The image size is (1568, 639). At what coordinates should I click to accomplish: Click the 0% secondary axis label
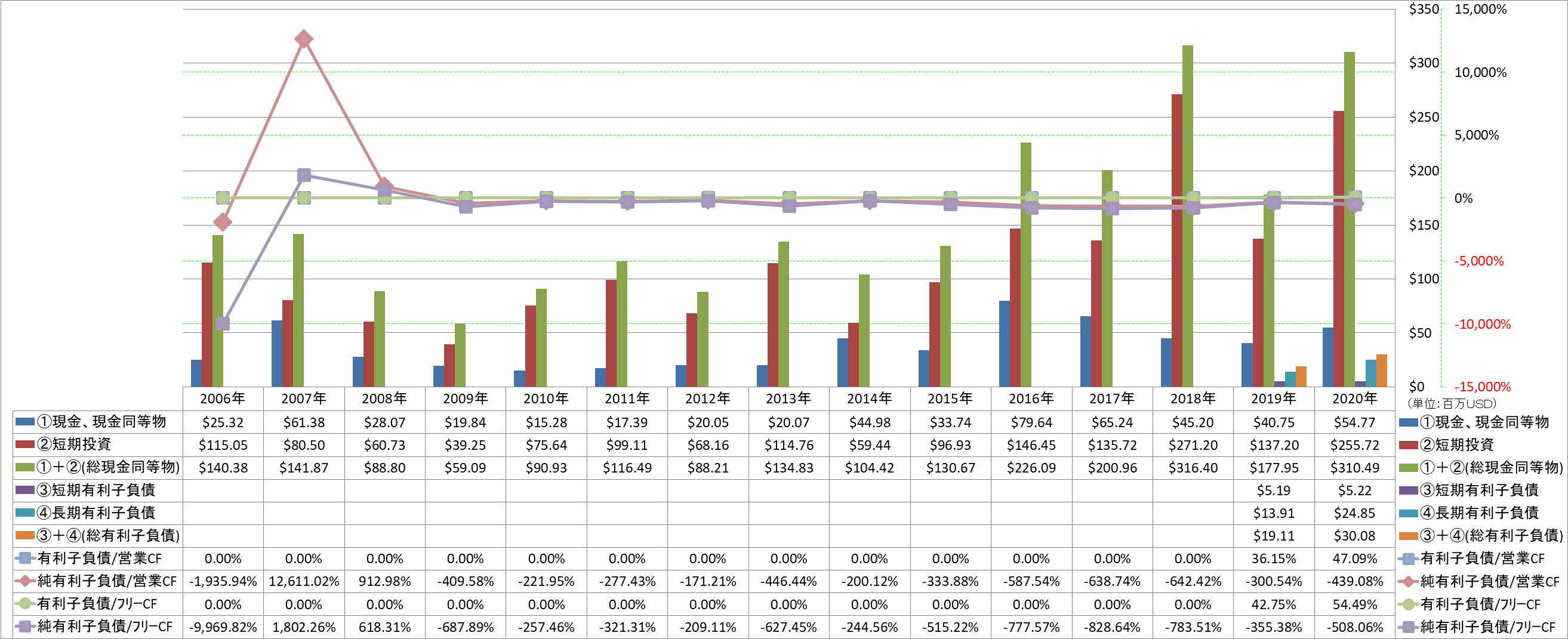pos(1464,199)
